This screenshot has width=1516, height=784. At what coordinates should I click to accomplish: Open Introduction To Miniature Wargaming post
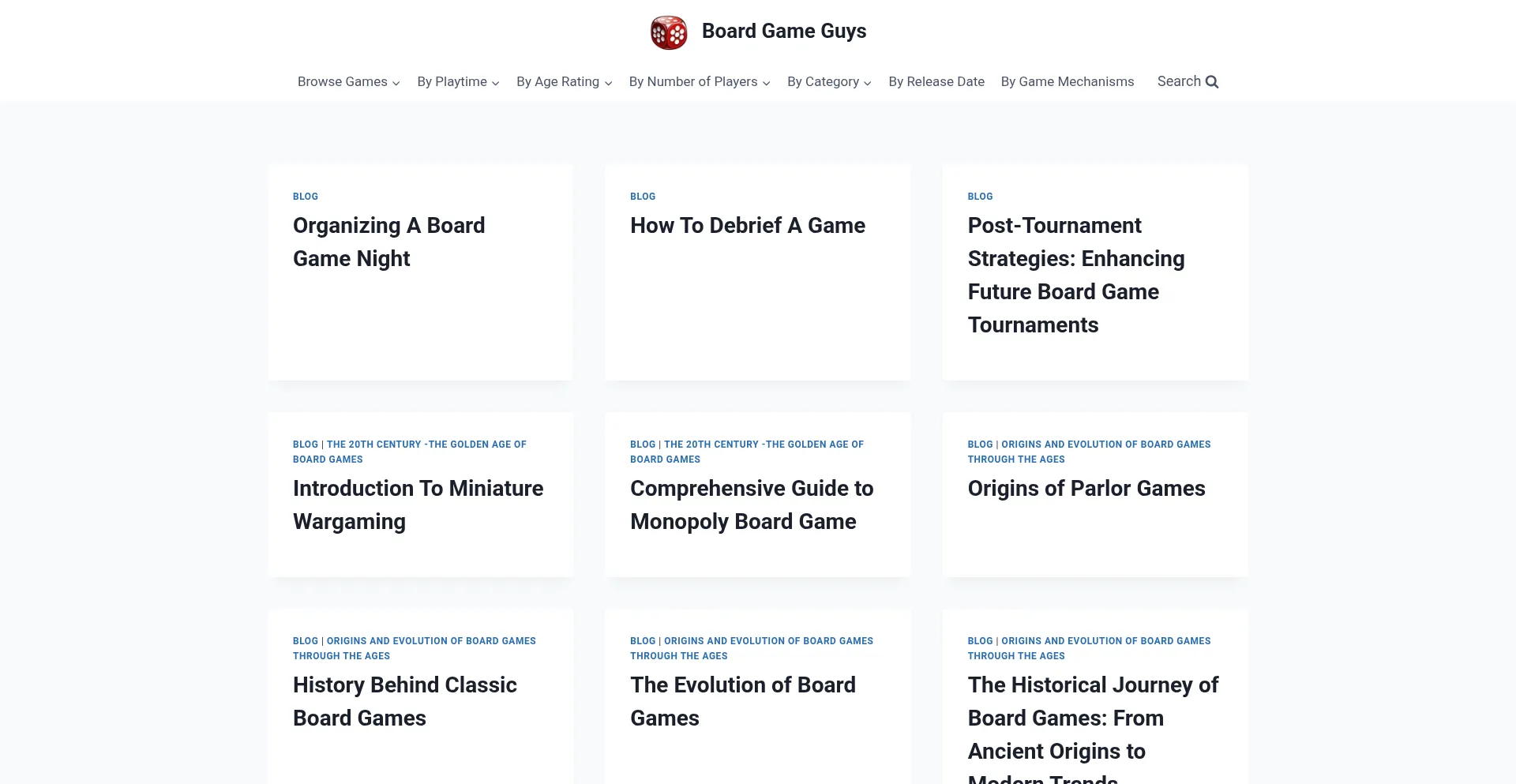pyautogui.click(x=418, y=505)
